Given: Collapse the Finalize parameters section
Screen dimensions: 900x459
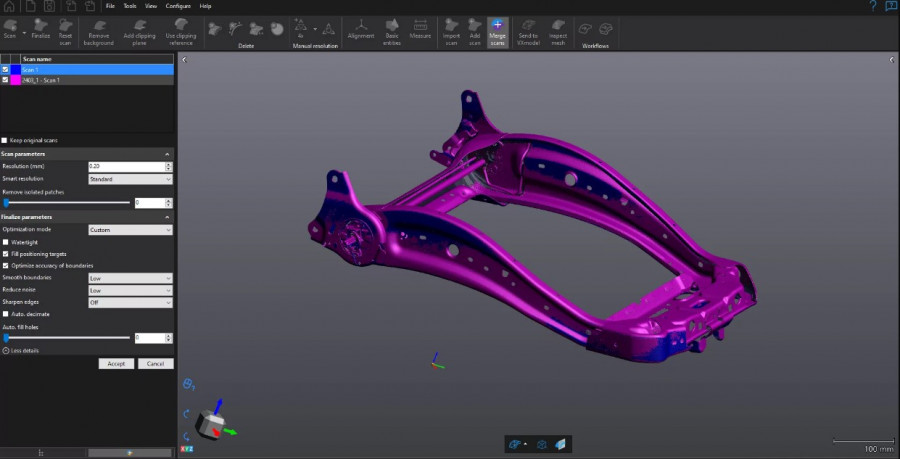Looking at the screenshot, I should click(167, 217).
